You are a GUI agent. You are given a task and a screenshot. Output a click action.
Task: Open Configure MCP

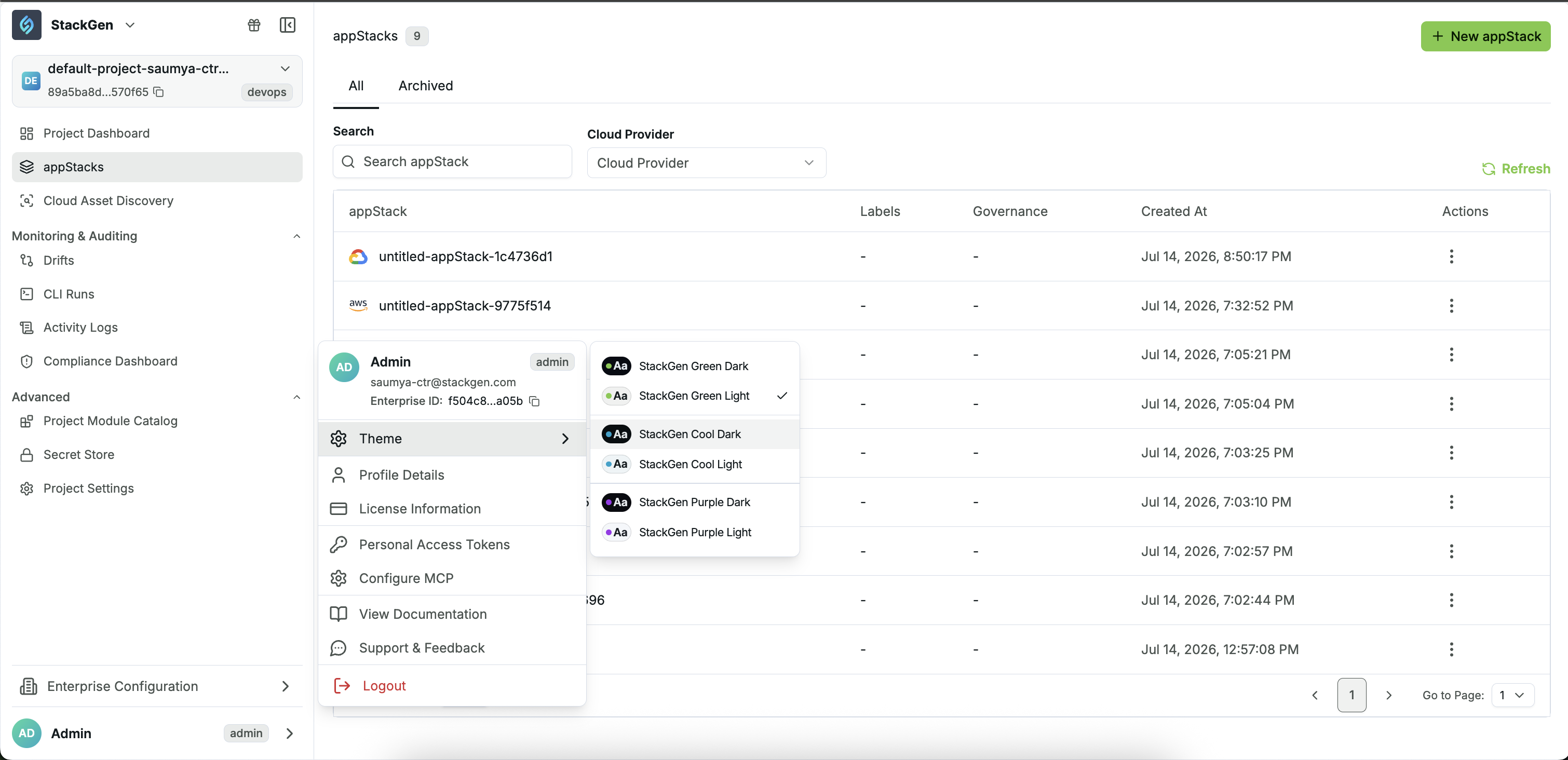(452, 578)
